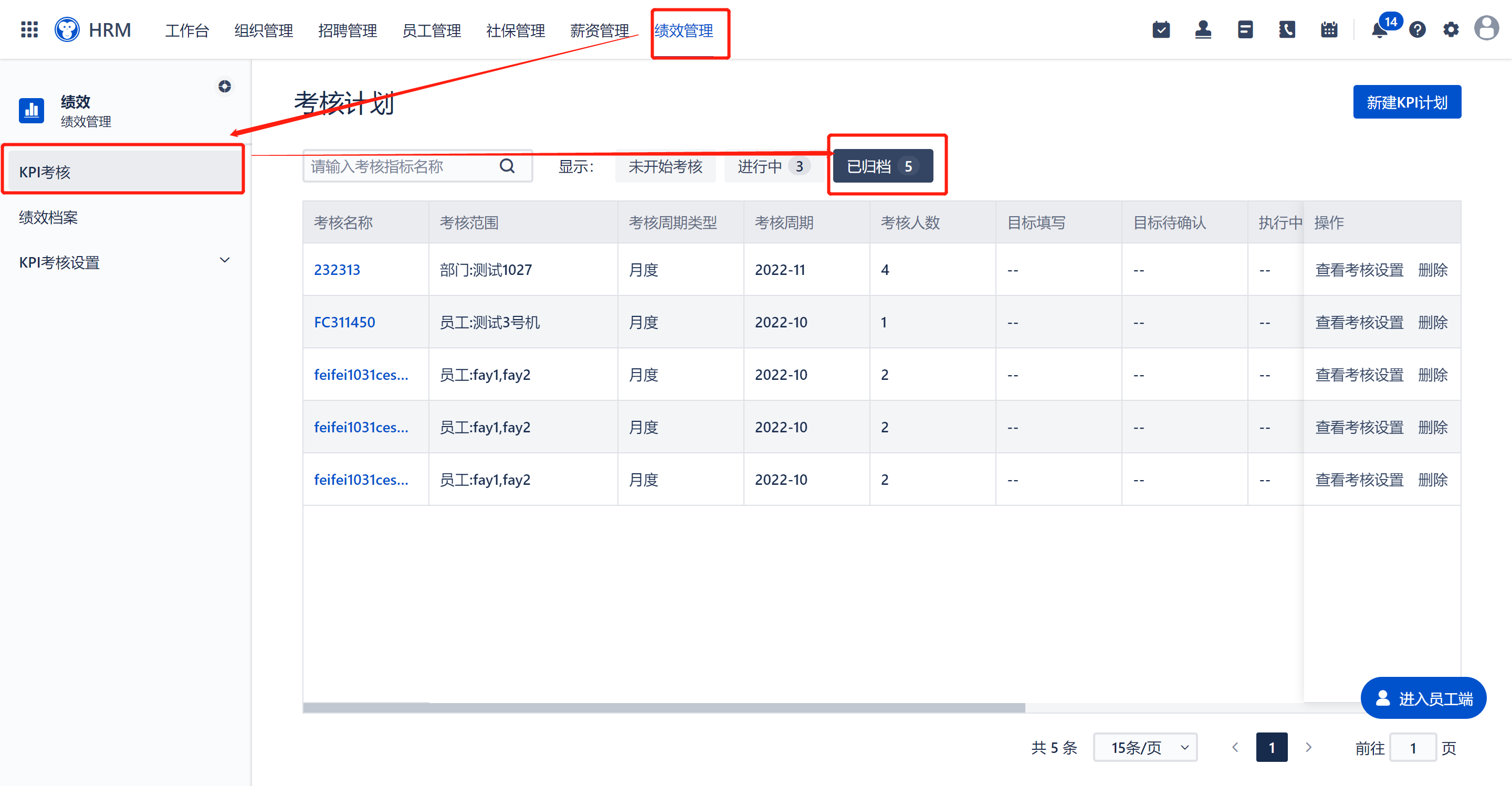
Task: Open the FC311450 assessment link
Action: click(344, 322)
